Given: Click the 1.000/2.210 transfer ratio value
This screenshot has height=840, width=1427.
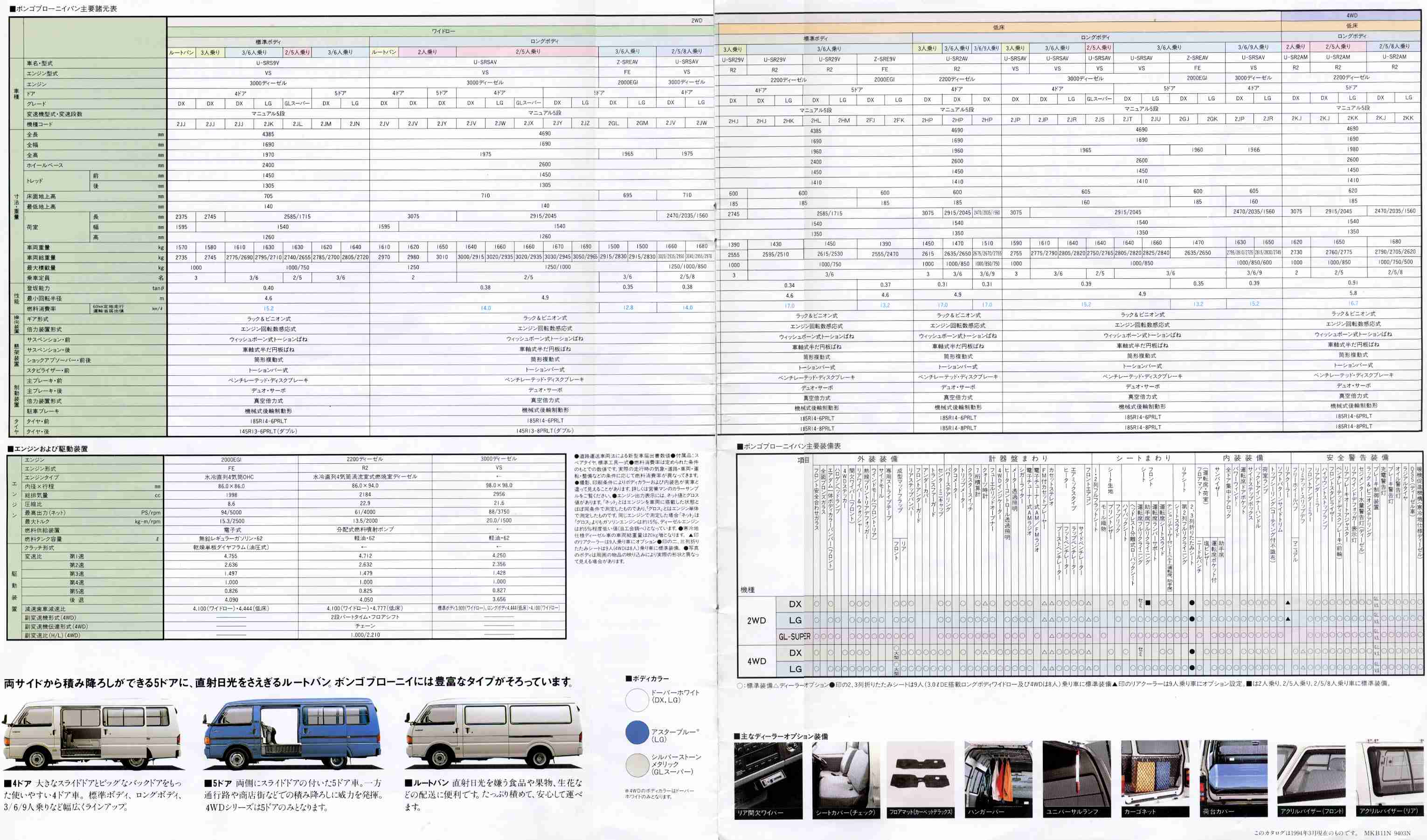Looking at the screenshot, I should tap(365, 634).
